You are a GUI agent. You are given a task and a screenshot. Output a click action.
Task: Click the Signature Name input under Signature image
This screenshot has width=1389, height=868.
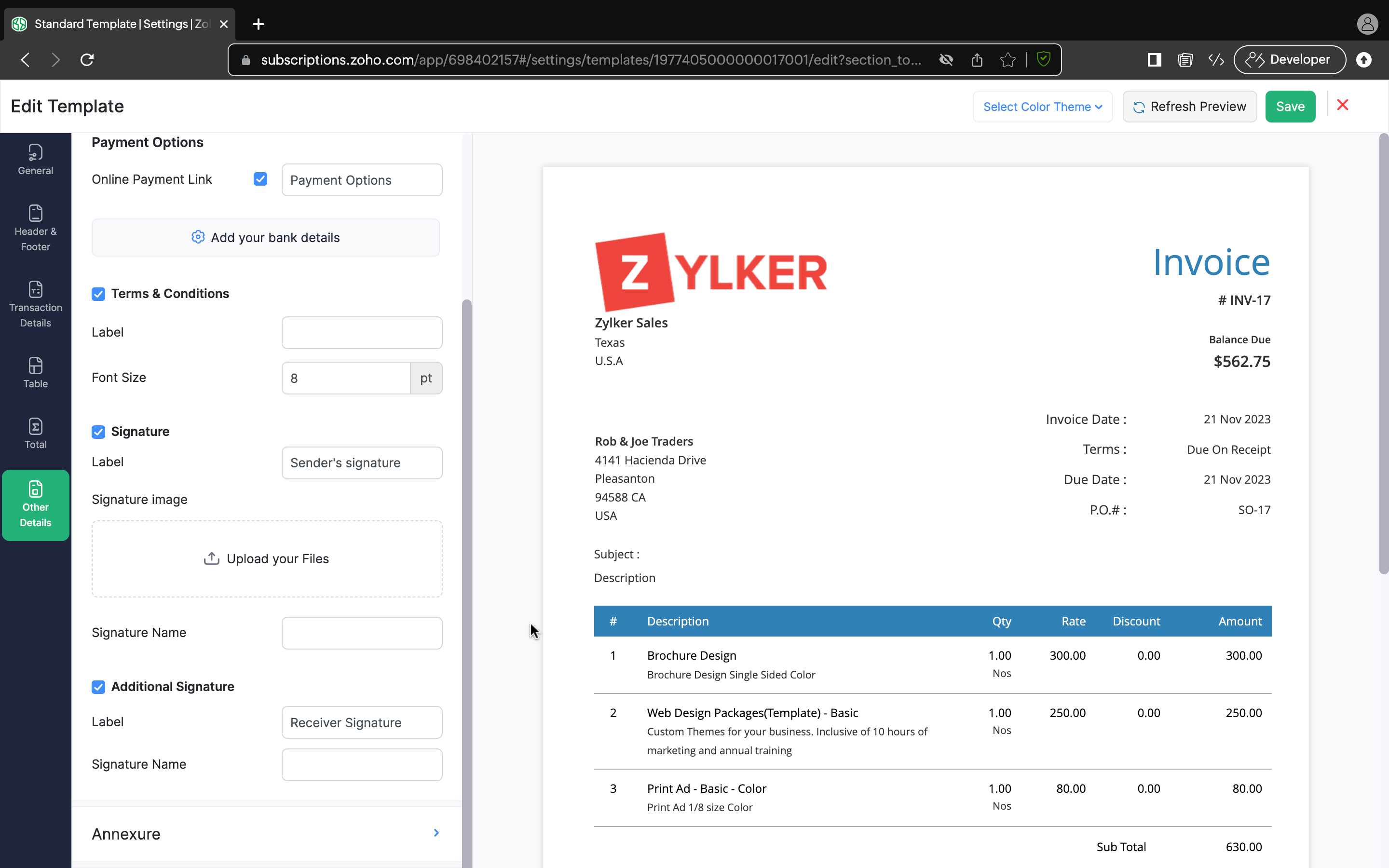(x=362, y=633)
